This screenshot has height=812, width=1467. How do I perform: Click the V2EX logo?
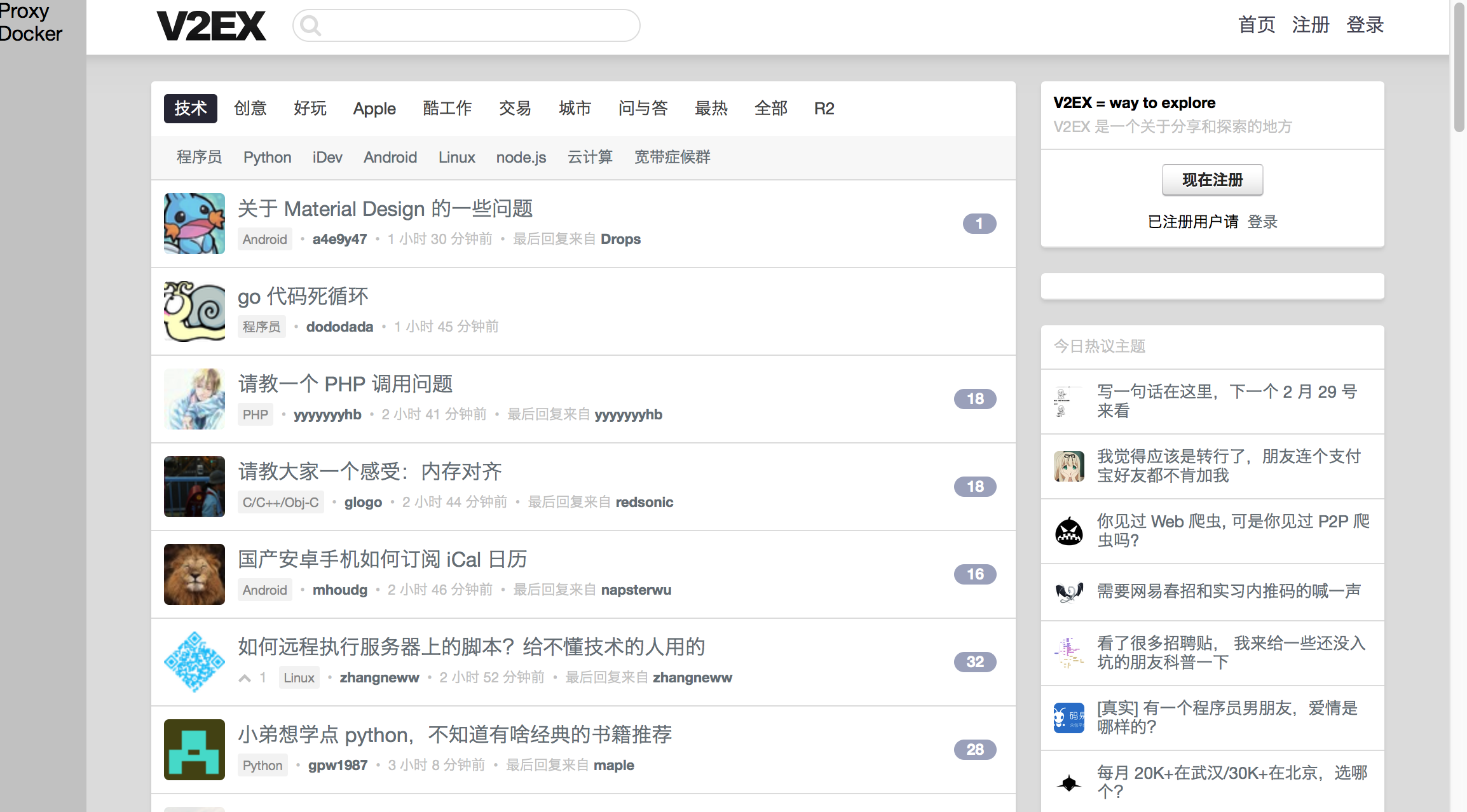211,26
